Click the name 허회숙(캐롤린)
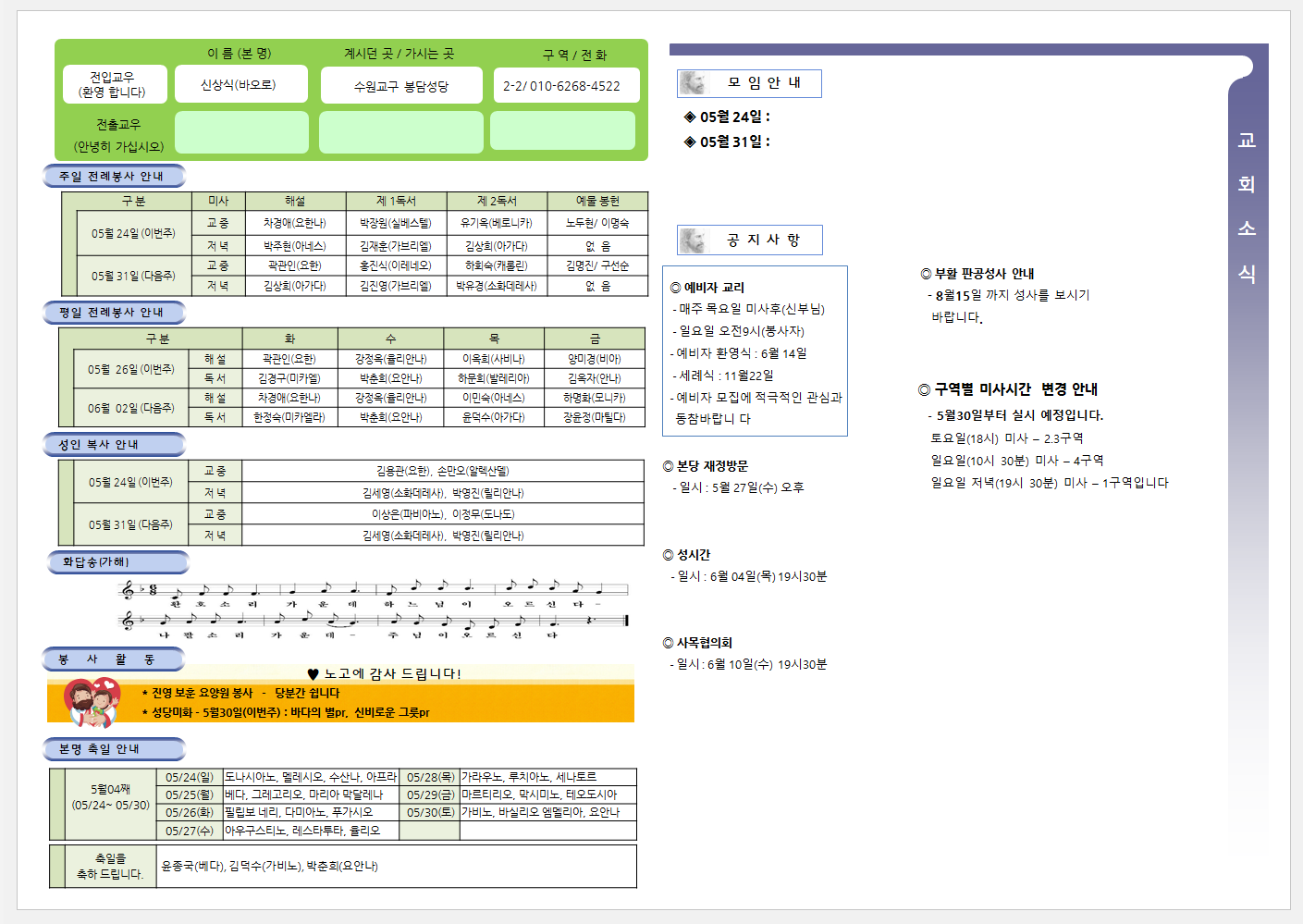1303x924 pixels. [x=497, y=265]
